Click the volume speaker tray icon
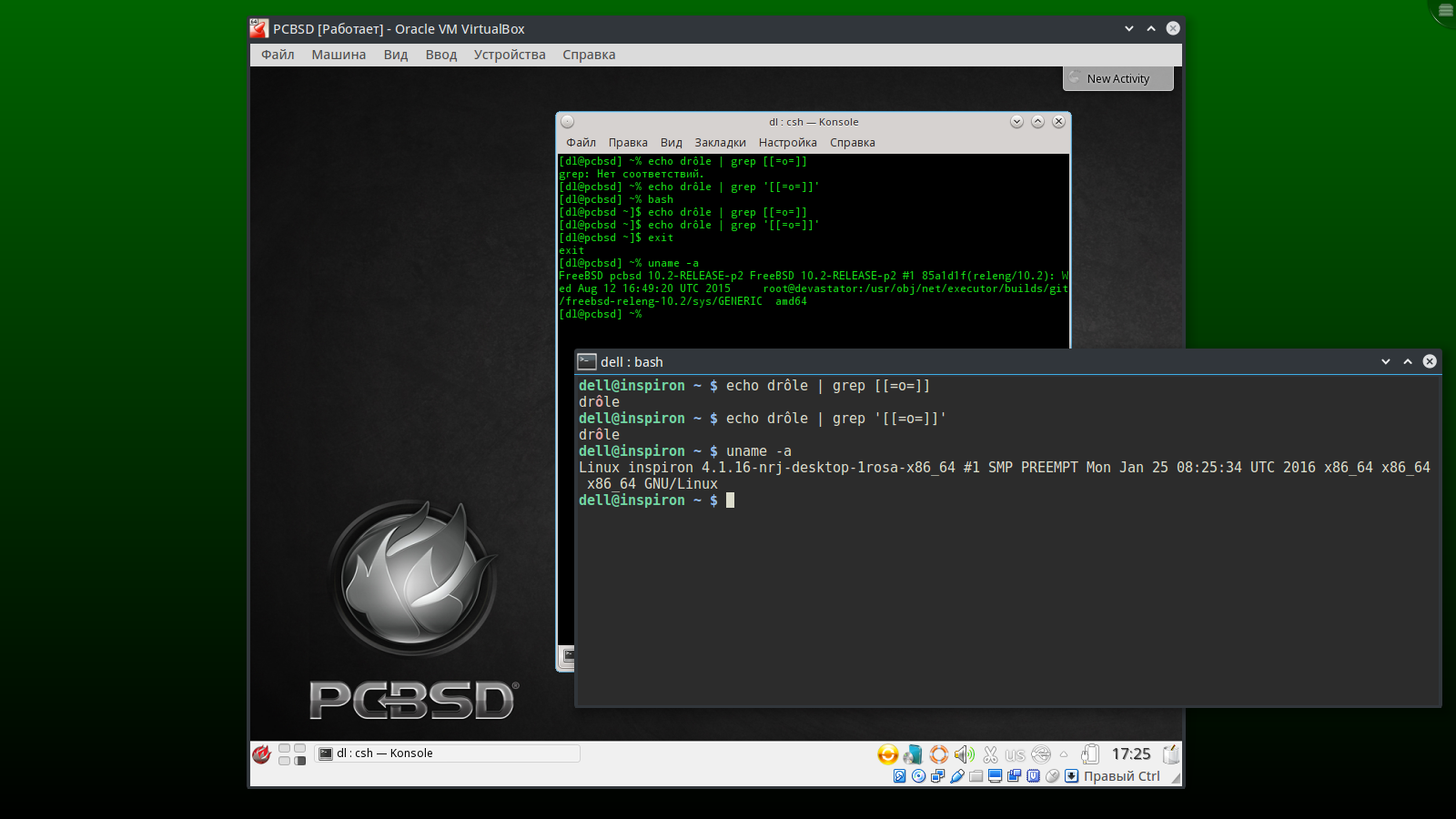This screenshot has height=819, width=1456. [x=965, y=754]
